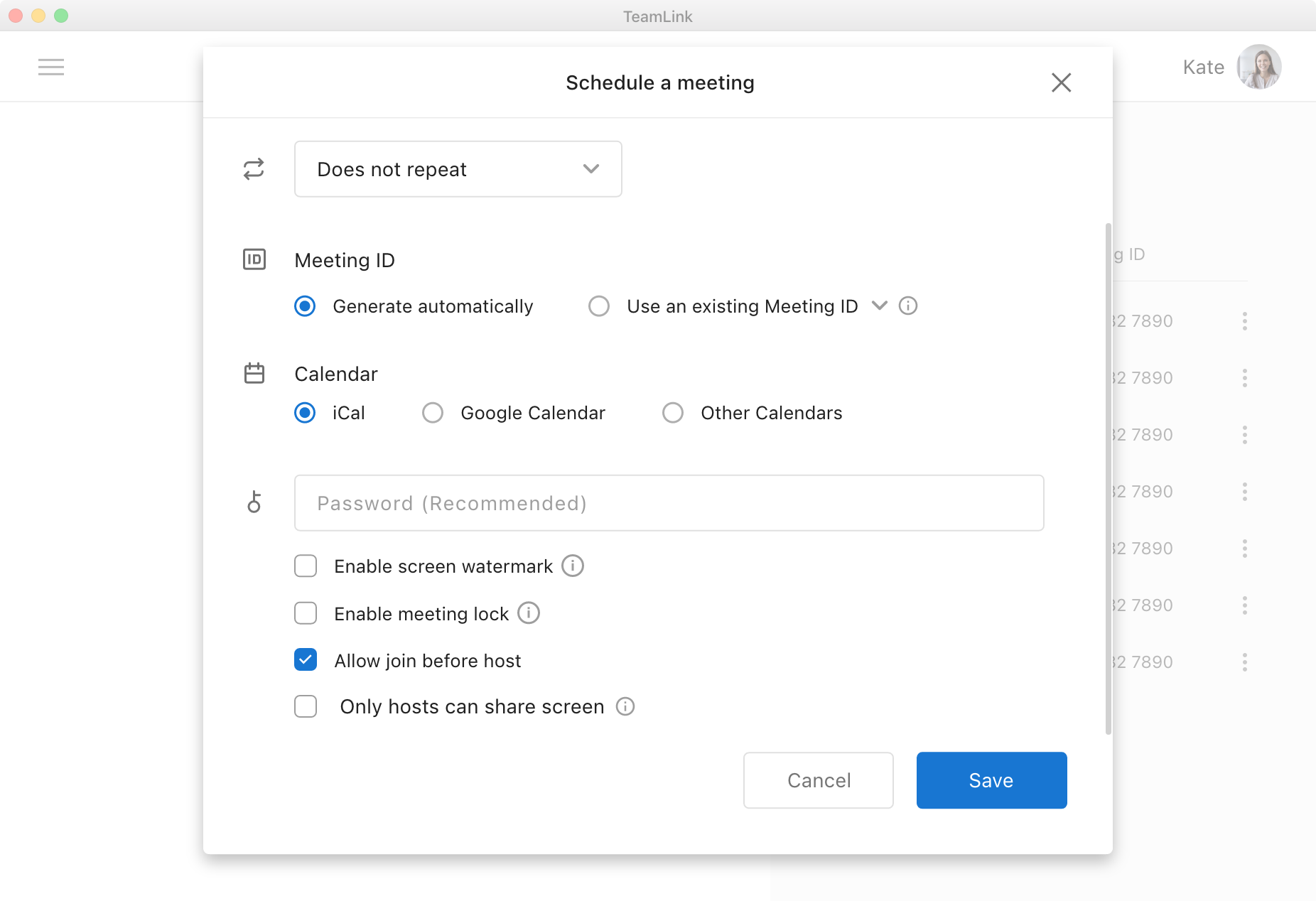
Task: Uncheck Allow join before host
Action: tap(306, 660)
